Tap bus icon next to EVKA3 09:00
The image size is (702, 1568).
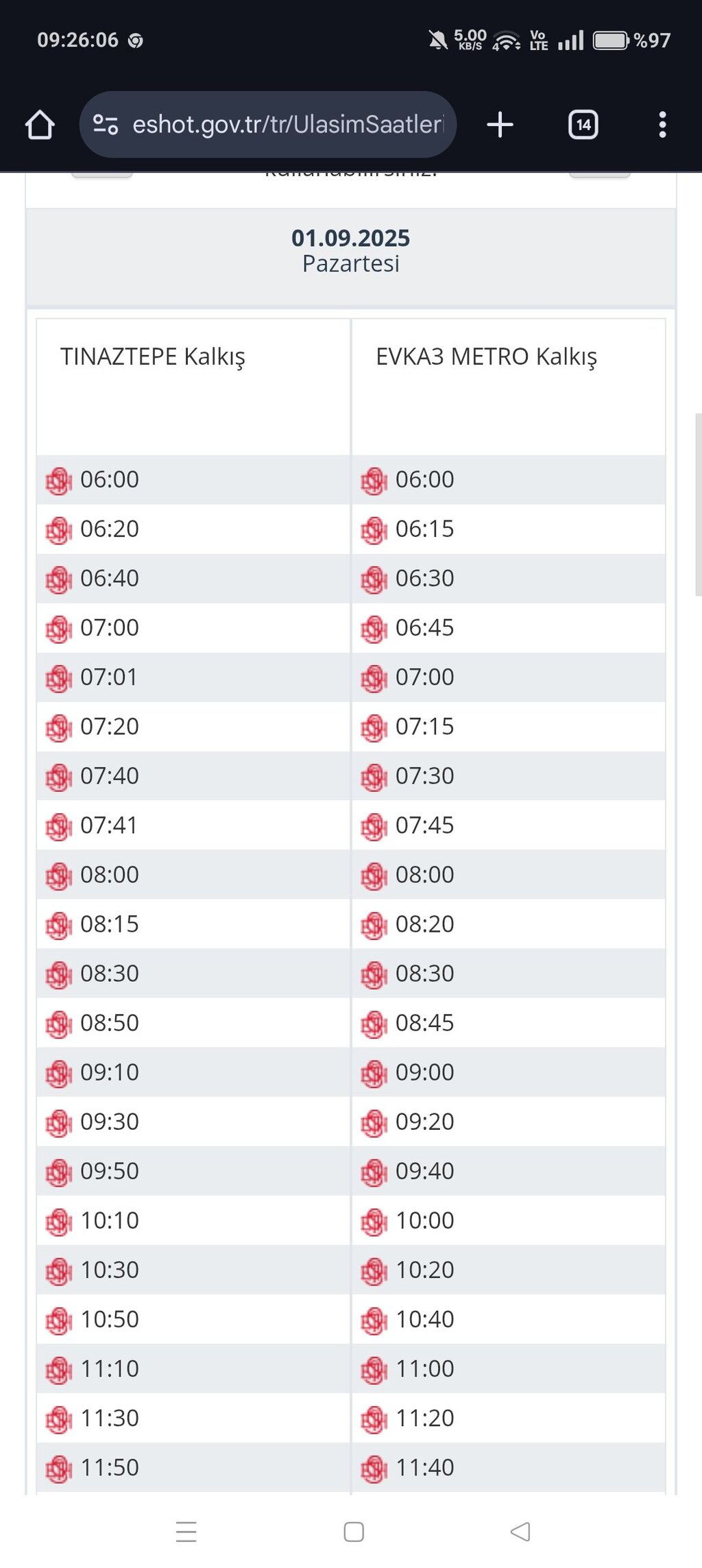(x=374, y=1073)
